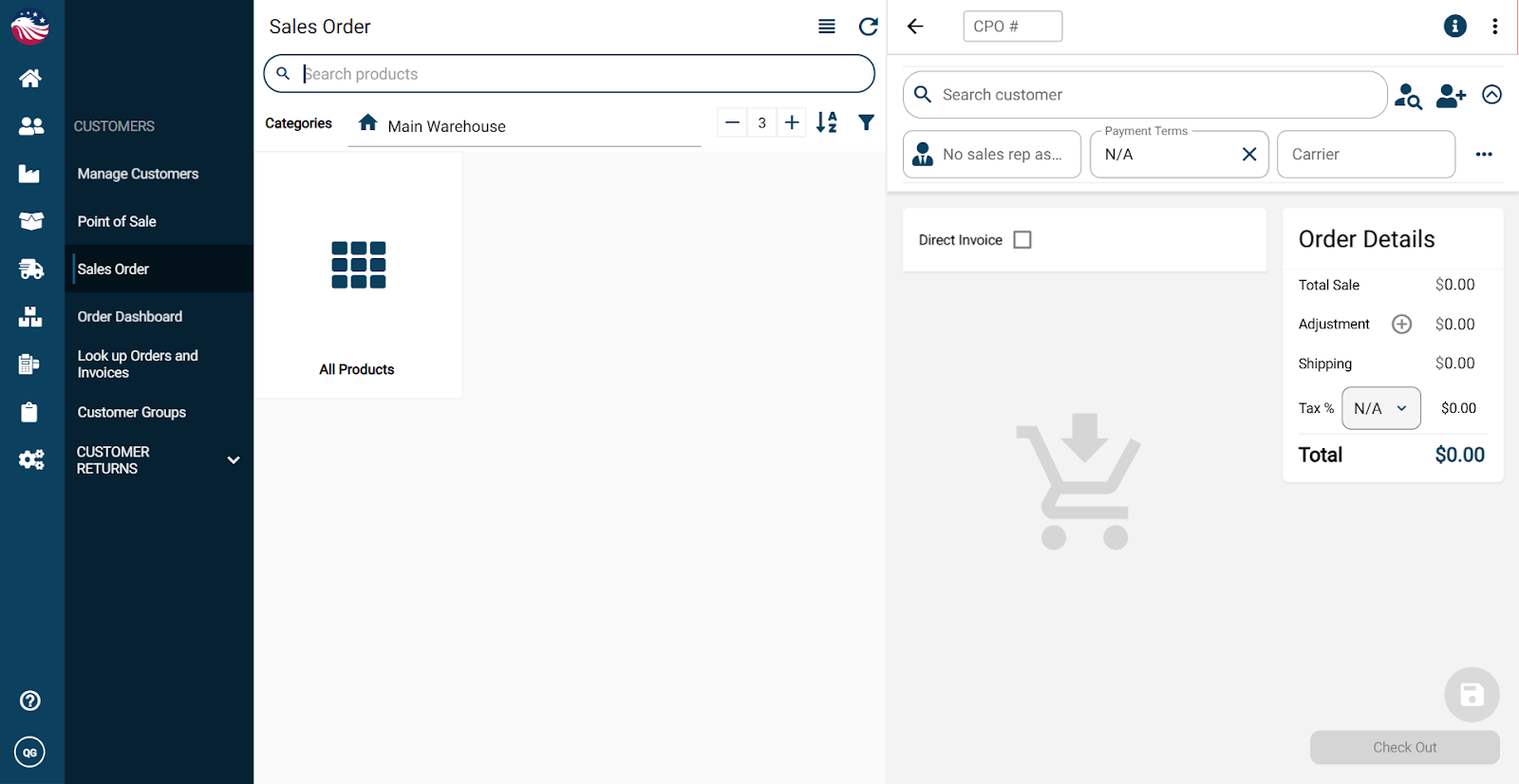Click the Total amount $0.00
Image resolution: width=1519 pixels, height=784 pixels.
1460,455
